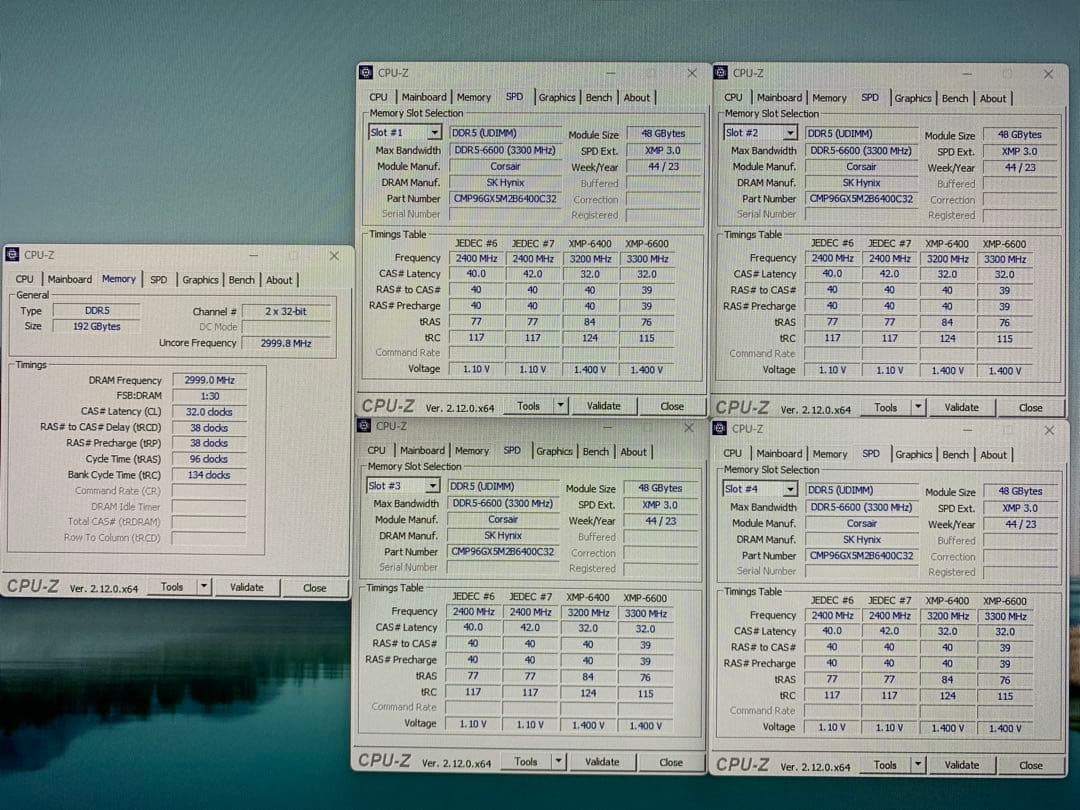Open the Slot #4 memory slot dropdown
Screen dimensions: 1080x810
(788, 489)
